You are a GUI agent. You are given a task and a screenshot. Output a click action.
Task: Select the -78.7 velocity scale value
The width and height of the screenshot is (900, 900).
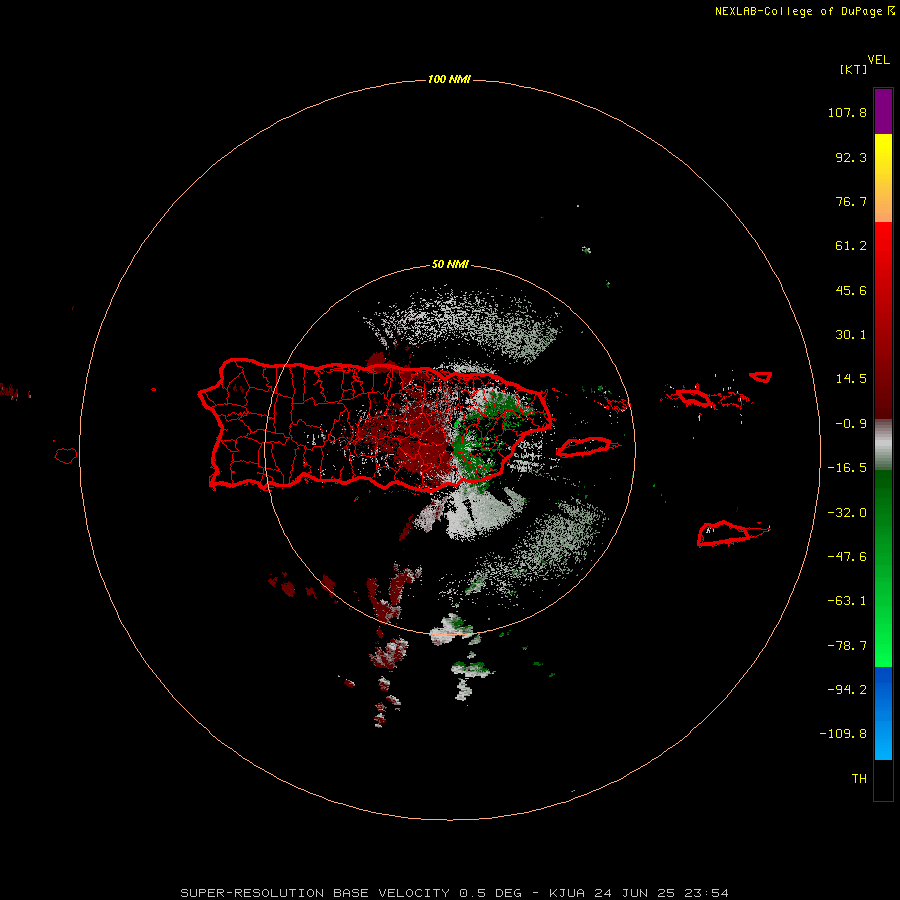[x=847, y=646]
